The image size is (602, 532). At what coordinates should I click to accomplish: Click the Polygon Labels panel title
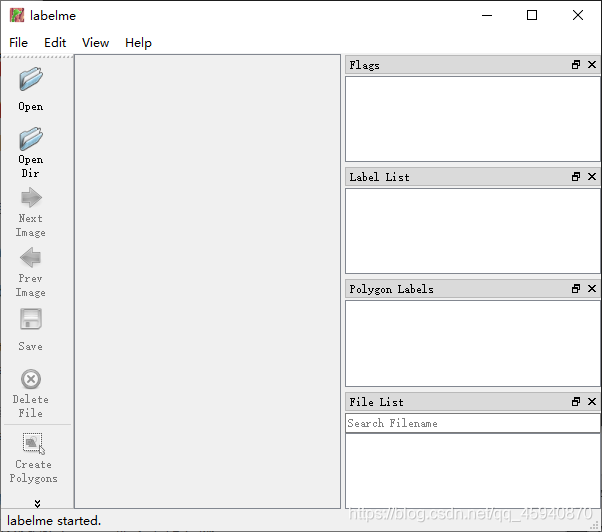pyautogui.click(x=391, y=289)
